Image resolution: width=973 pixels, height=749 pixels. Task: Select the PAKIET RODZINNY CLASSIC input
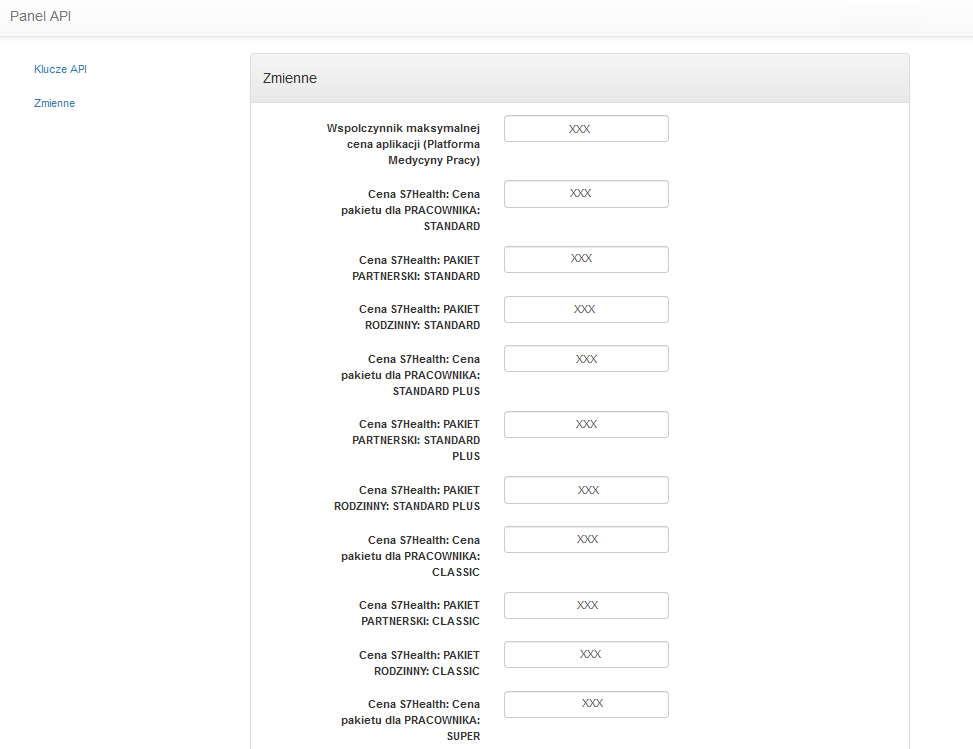point(586,654)
